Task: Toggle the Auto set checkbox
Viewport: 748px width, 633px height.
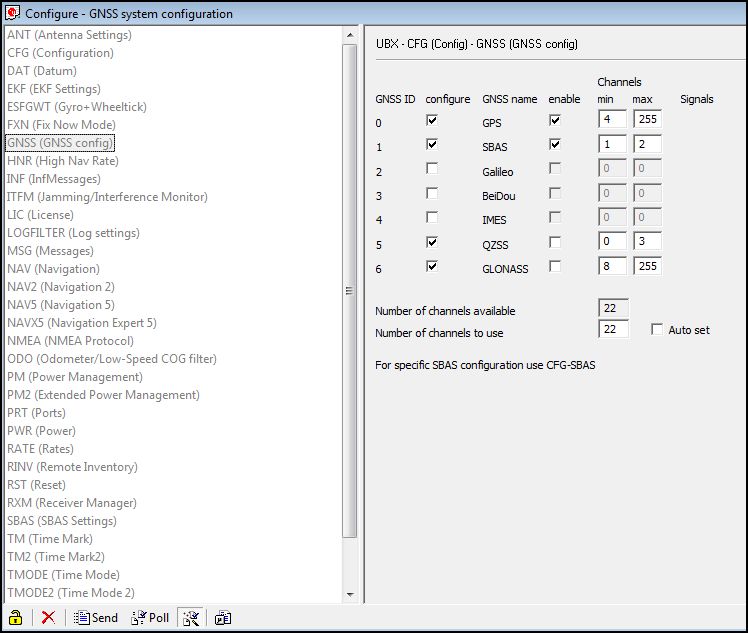Action: [x=657, y=329]
